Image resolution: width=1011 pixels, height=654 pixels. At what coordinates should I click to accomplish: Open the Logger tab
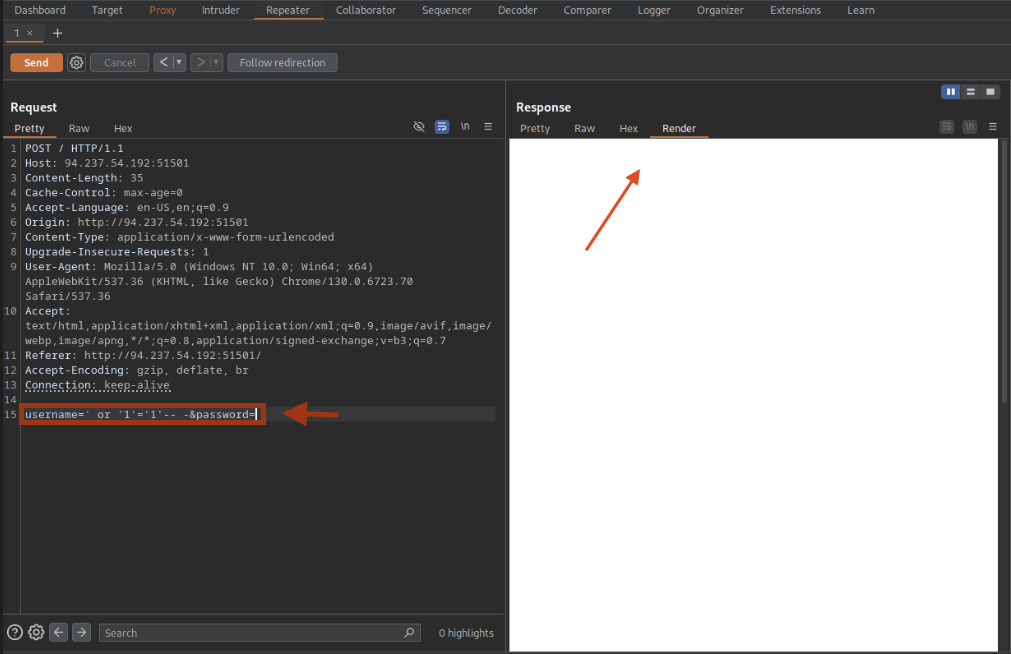coord(654,10)
